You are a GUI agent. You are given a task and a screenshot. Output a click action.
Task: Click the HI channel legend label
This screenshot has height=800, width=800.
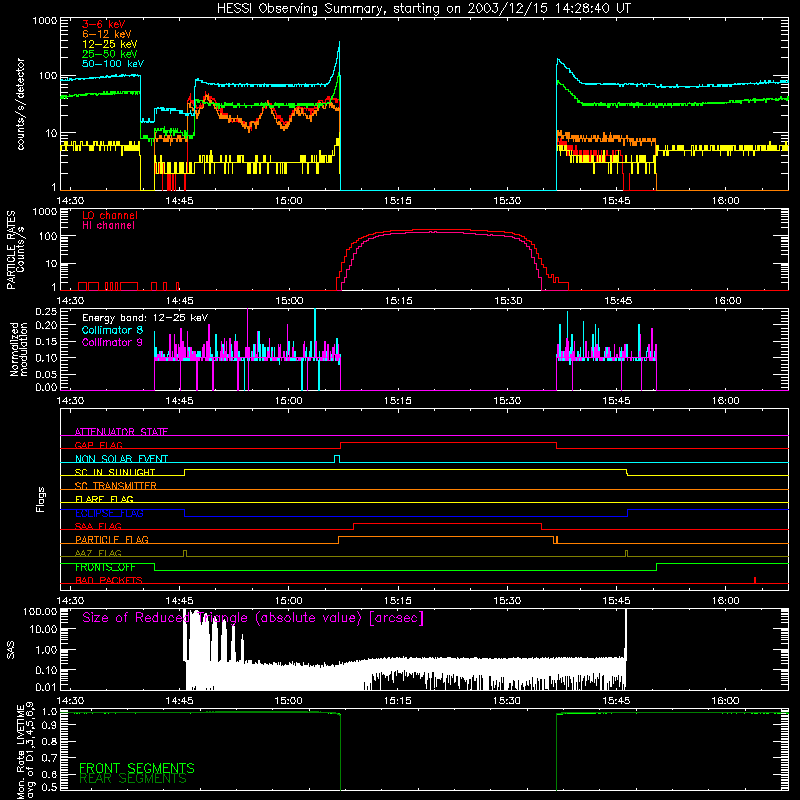point(108,226)
